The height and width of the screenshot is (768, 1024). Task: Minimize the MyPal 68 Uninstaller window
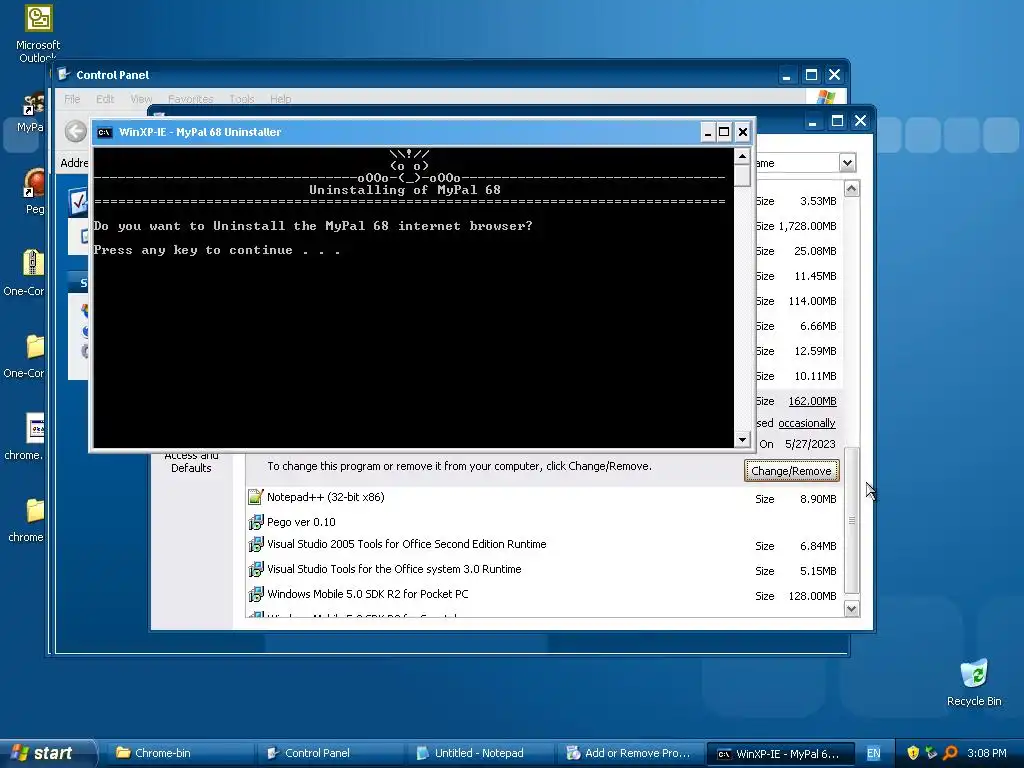[707, 133]
